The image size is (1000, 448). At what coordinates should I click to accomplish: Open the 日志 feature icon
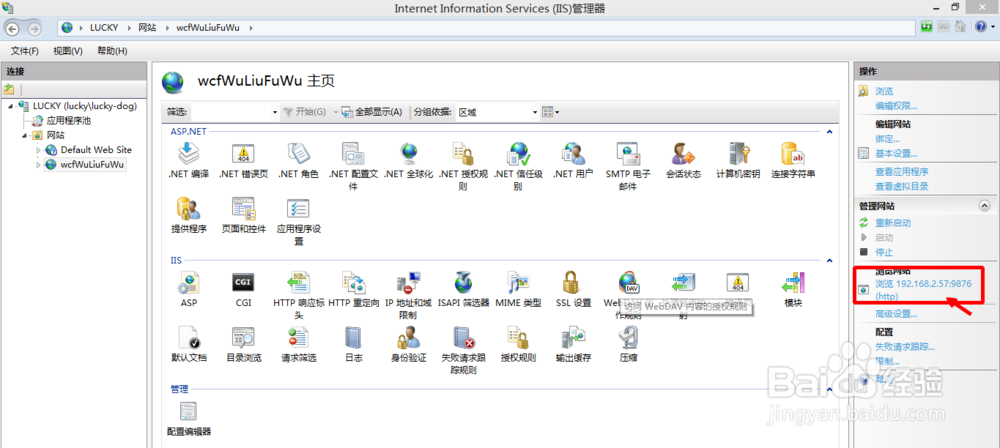pyautogui.click(x=353, y=338)
